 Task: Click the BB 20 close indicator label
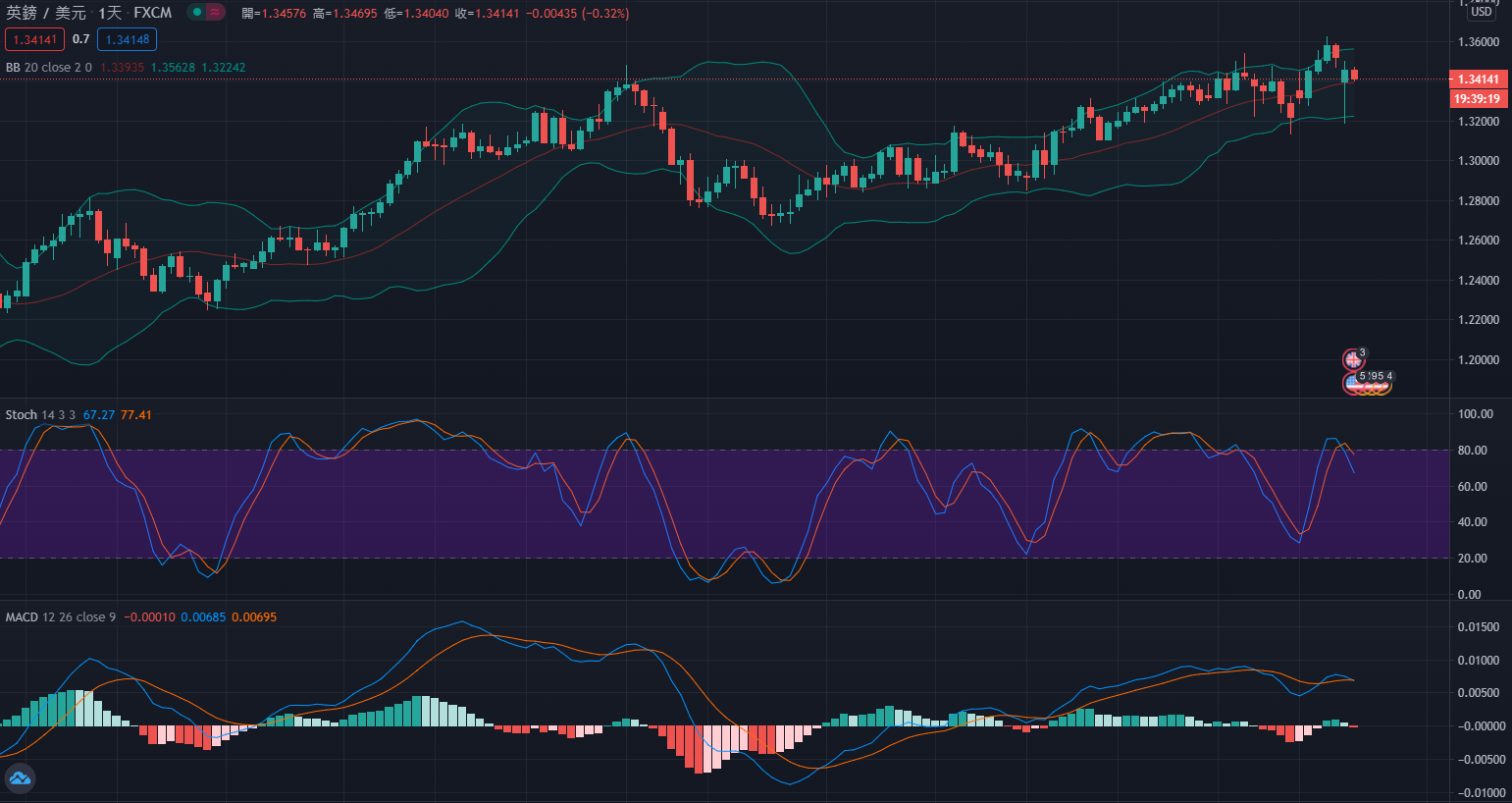click(x=48, y=68)
